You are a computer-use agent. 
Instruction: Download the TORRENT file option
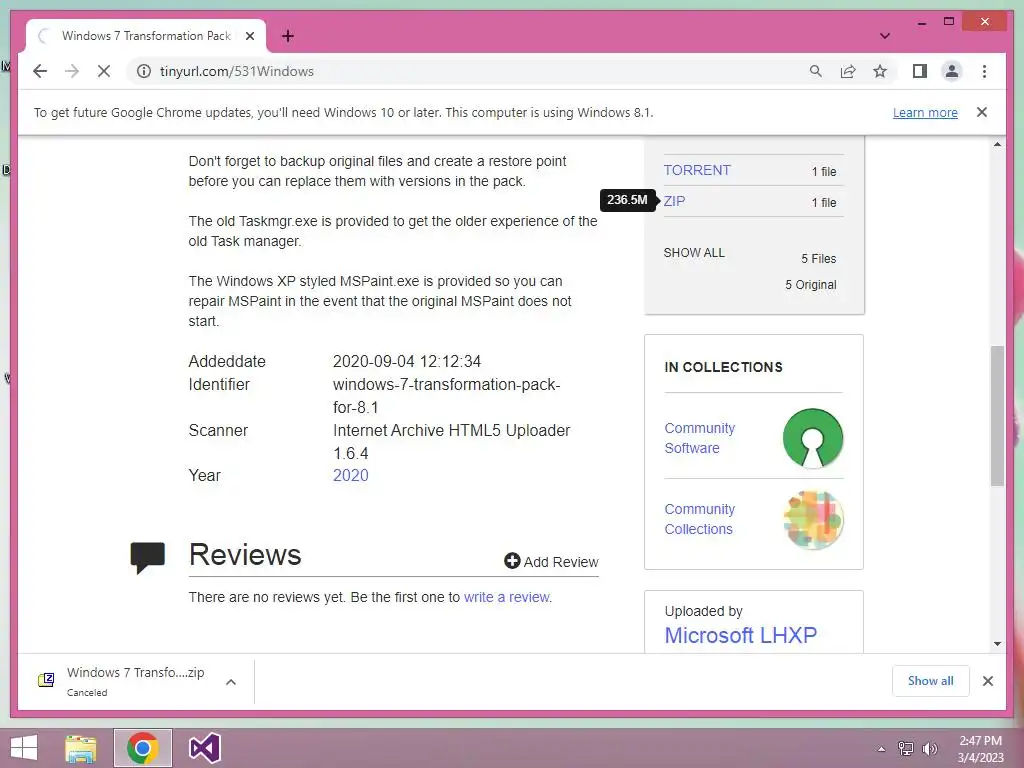coord(697,170)
